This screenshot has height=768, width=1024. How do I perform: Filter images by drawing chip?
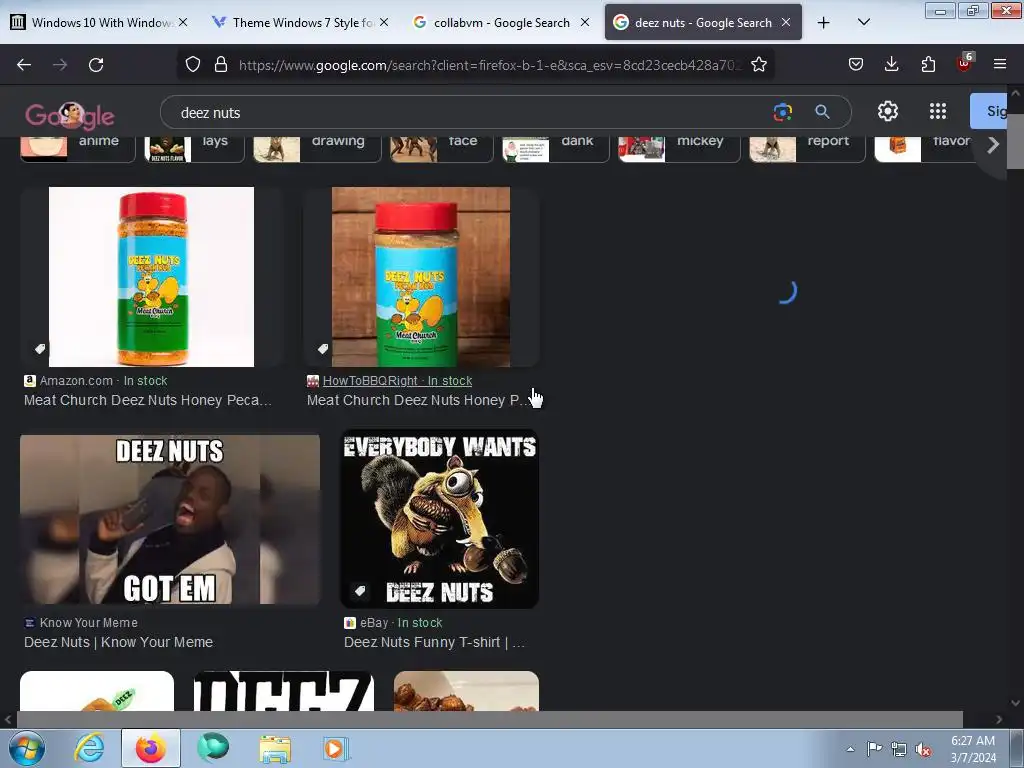tap(317, 148)
